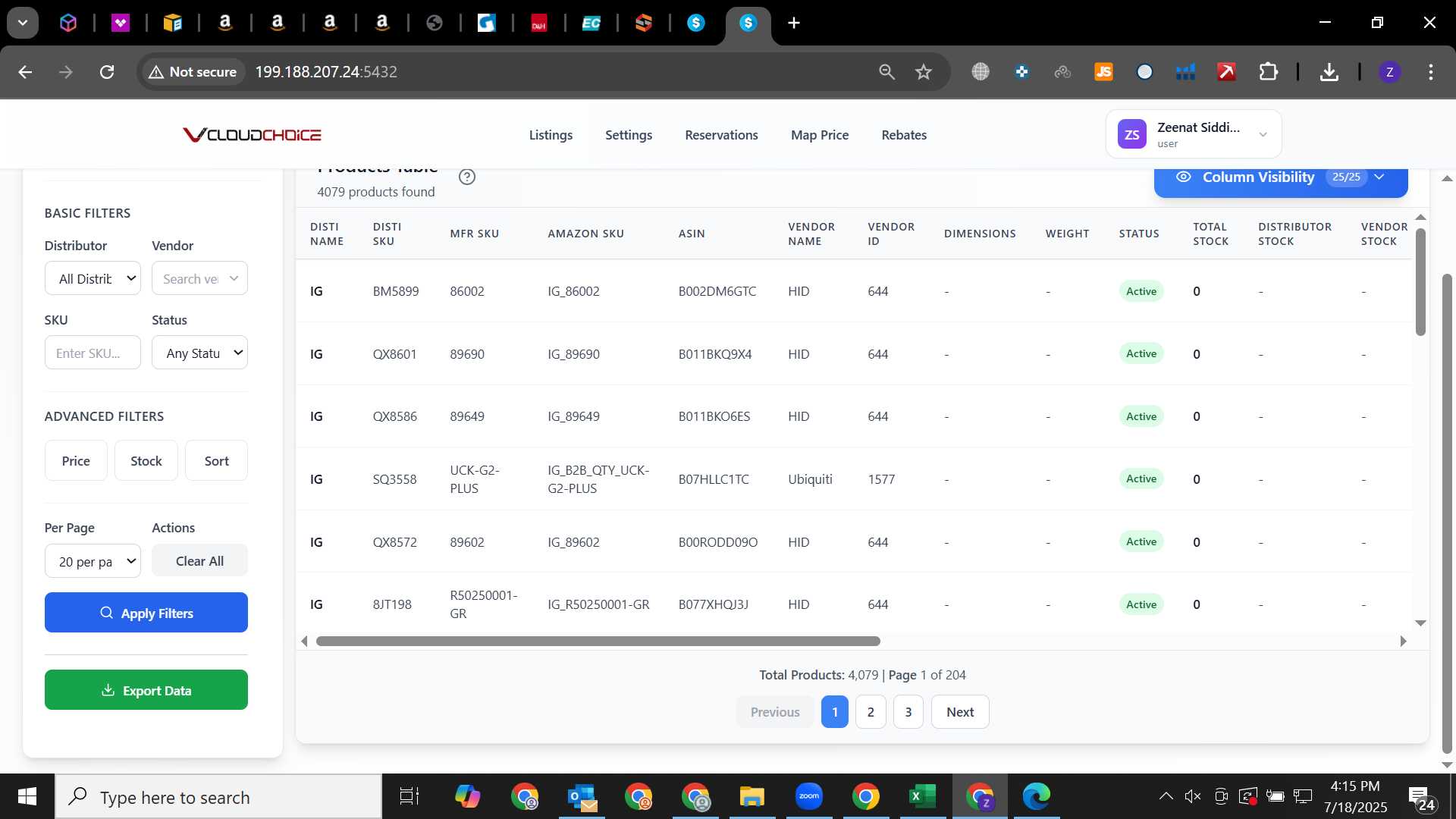Open Copilot from the taskbar
The height and width of the screenshot is (819, 1456).
467,796
